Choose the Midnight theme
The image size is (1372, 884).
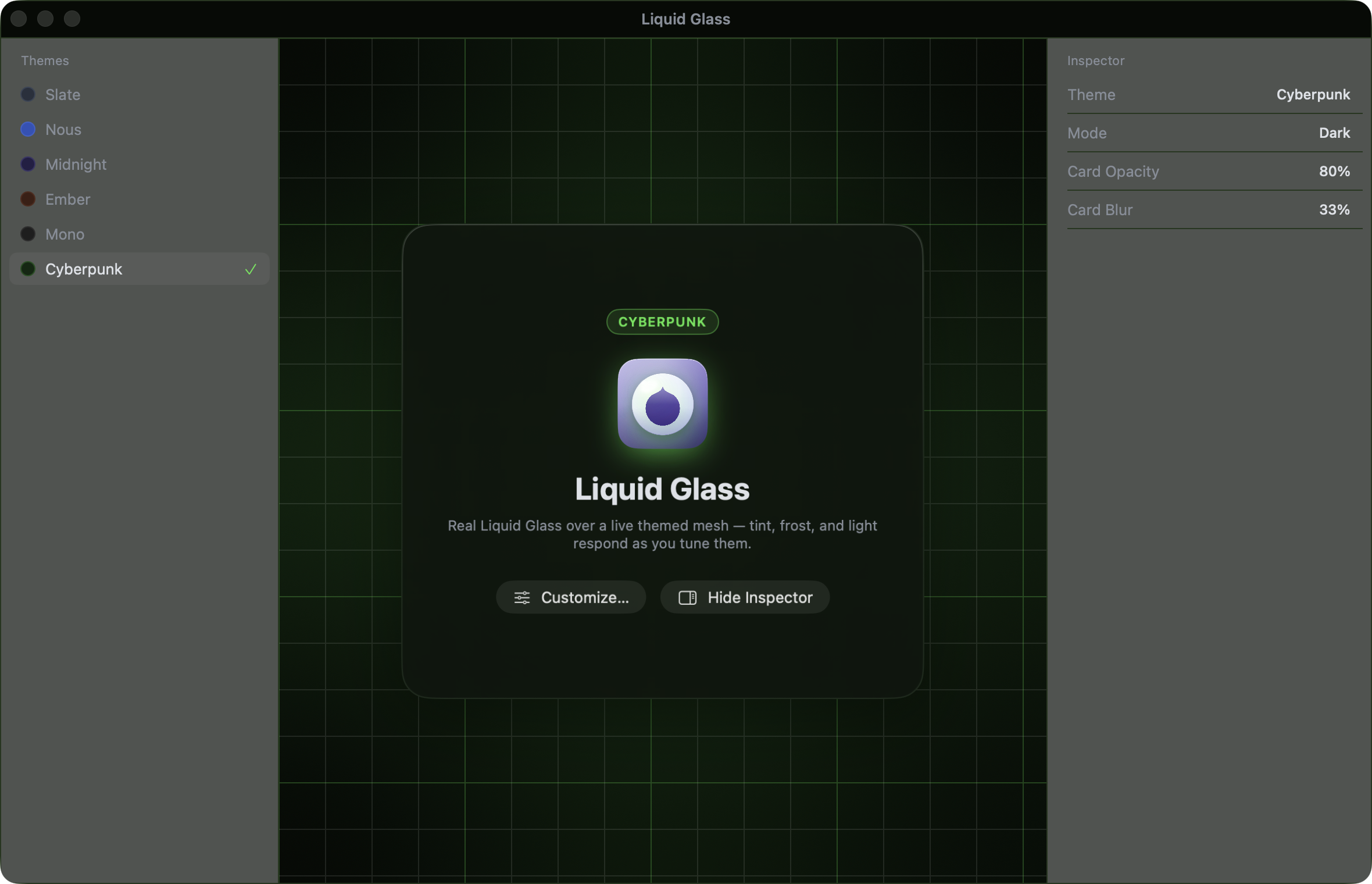(140, 165)
